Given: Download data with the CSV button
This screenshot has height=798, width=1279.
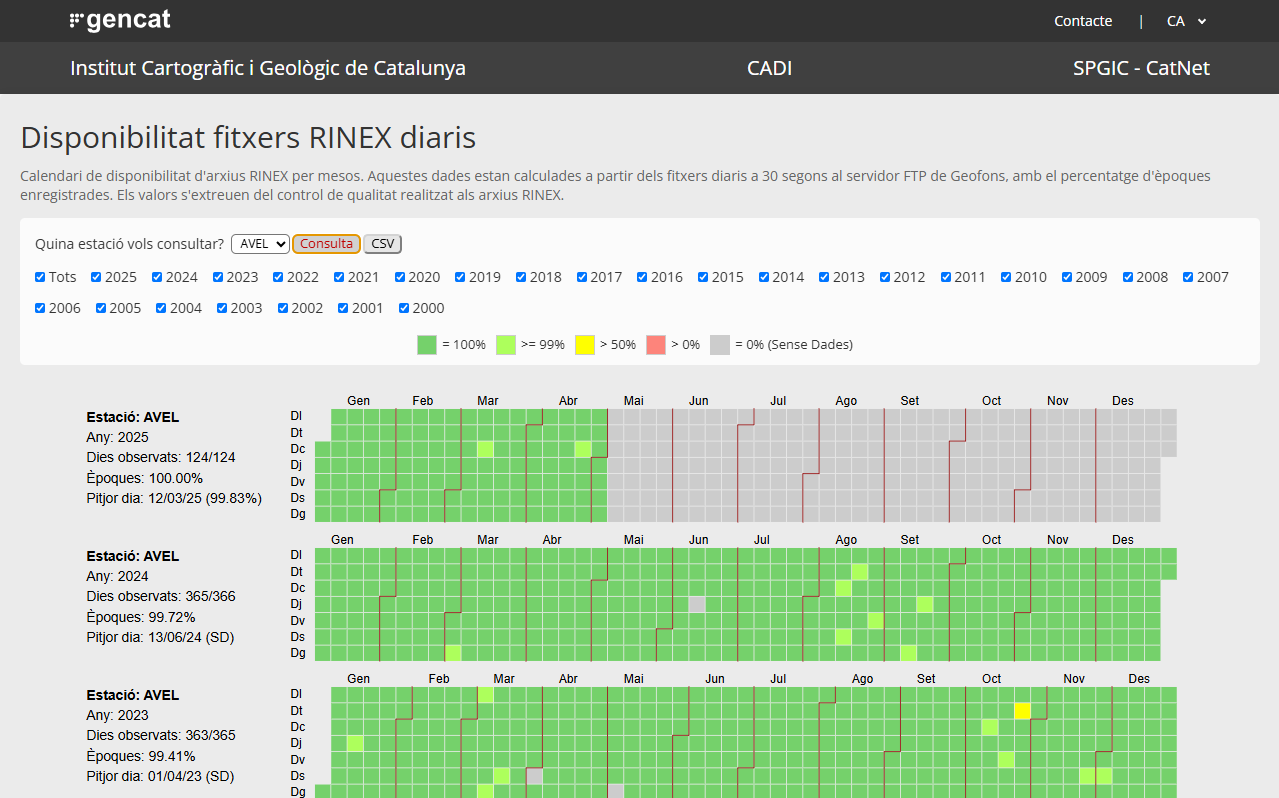Looking at the screenshot, I should click(x=382, y=244).
